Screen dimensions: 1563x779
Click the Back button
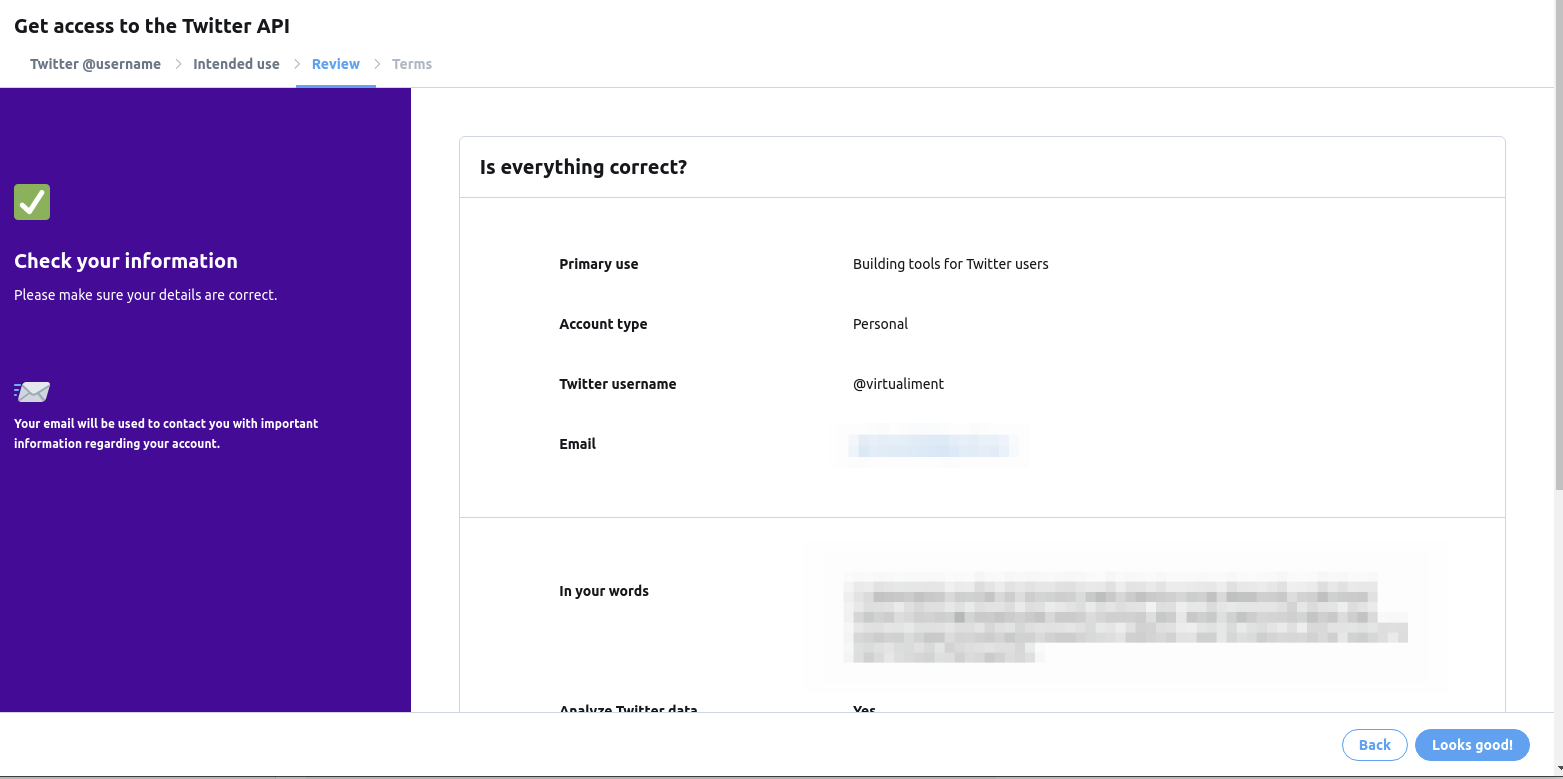pos(1374,744)
